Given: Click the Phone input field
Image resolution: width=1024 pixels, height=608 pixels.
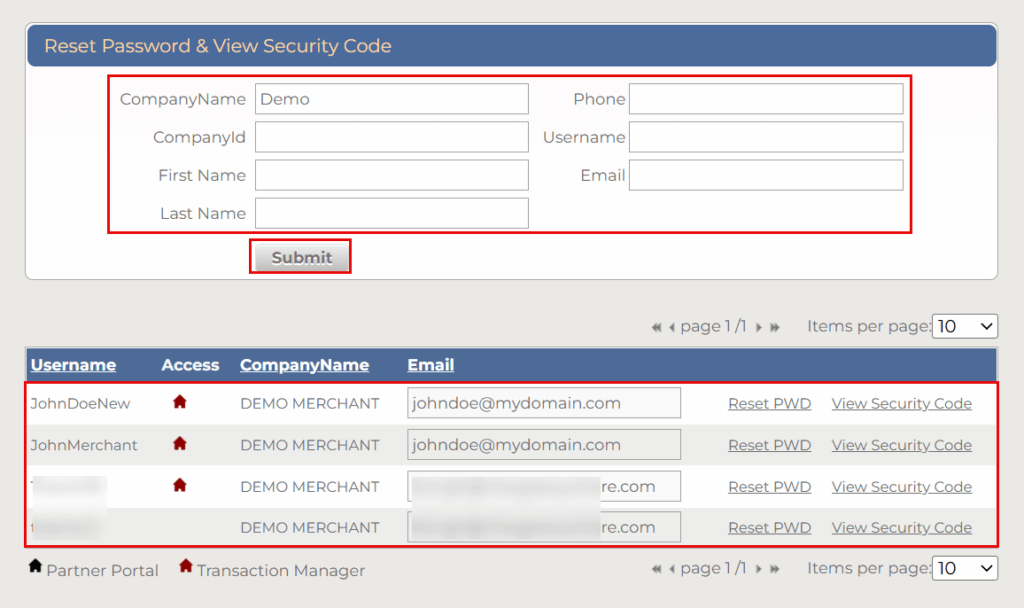Looking at the screenshot, I should (x=765, y=99).
